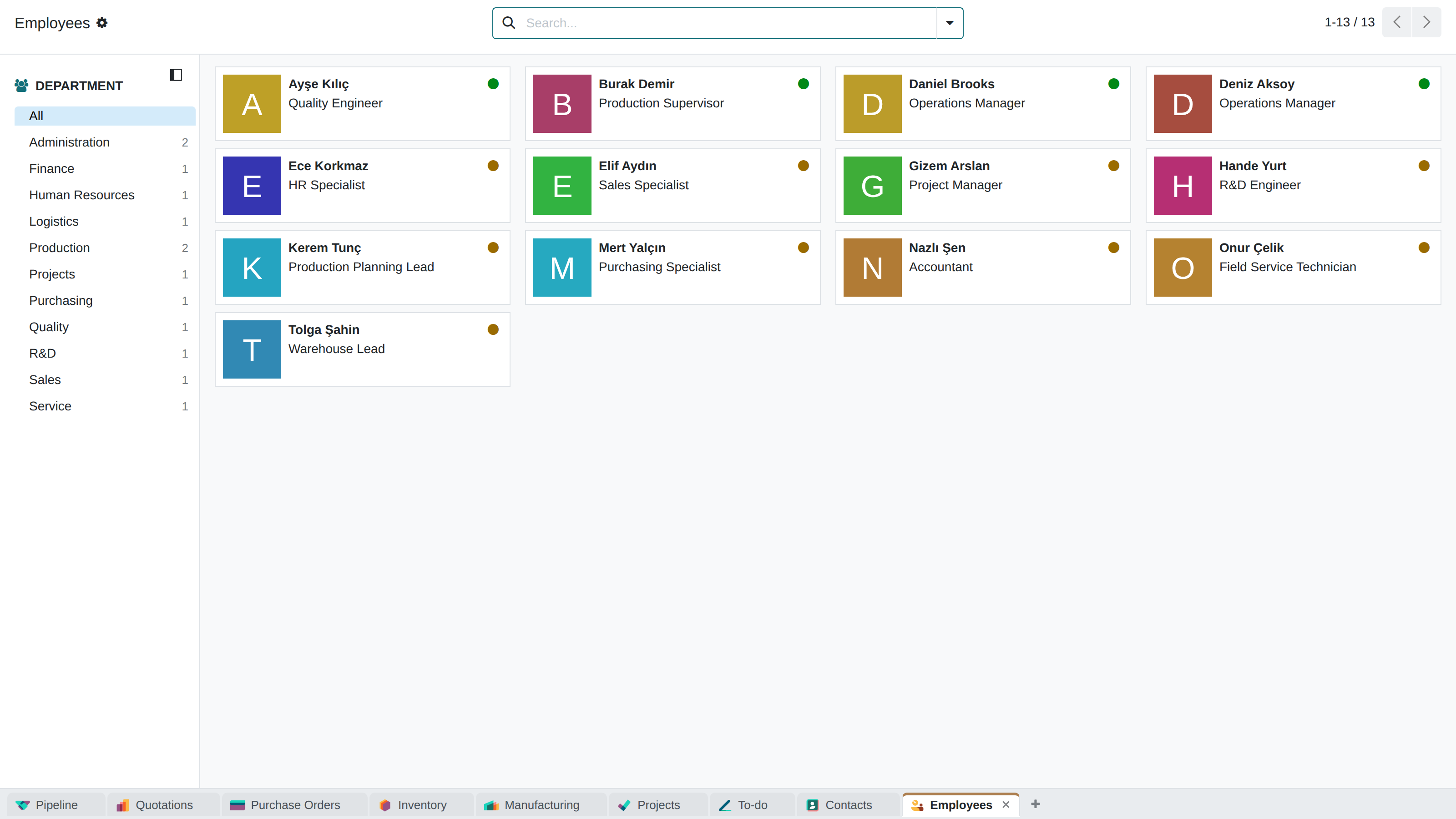Go to previous page of employees

pos(1397,22)
